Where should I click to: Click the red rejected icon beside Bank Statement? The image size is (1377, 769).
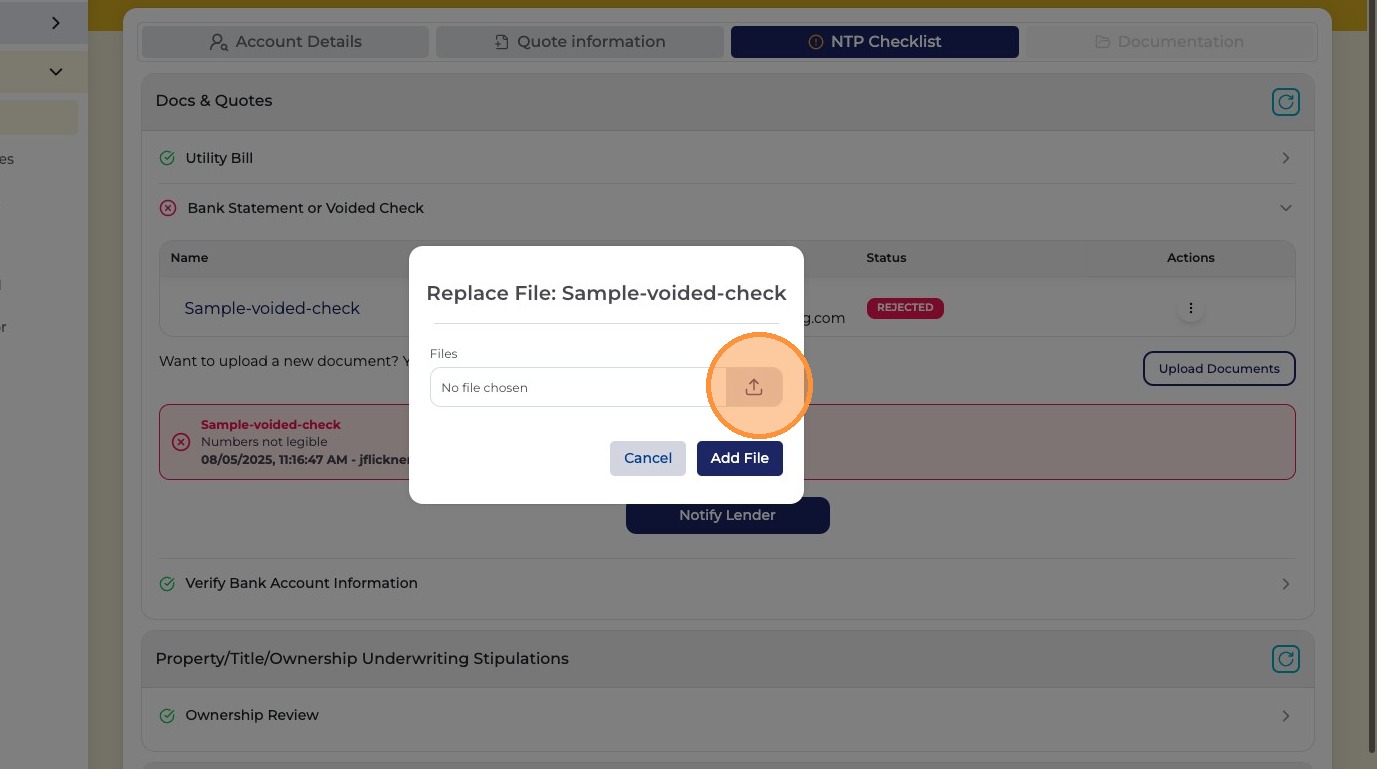(x=168, y=208)
